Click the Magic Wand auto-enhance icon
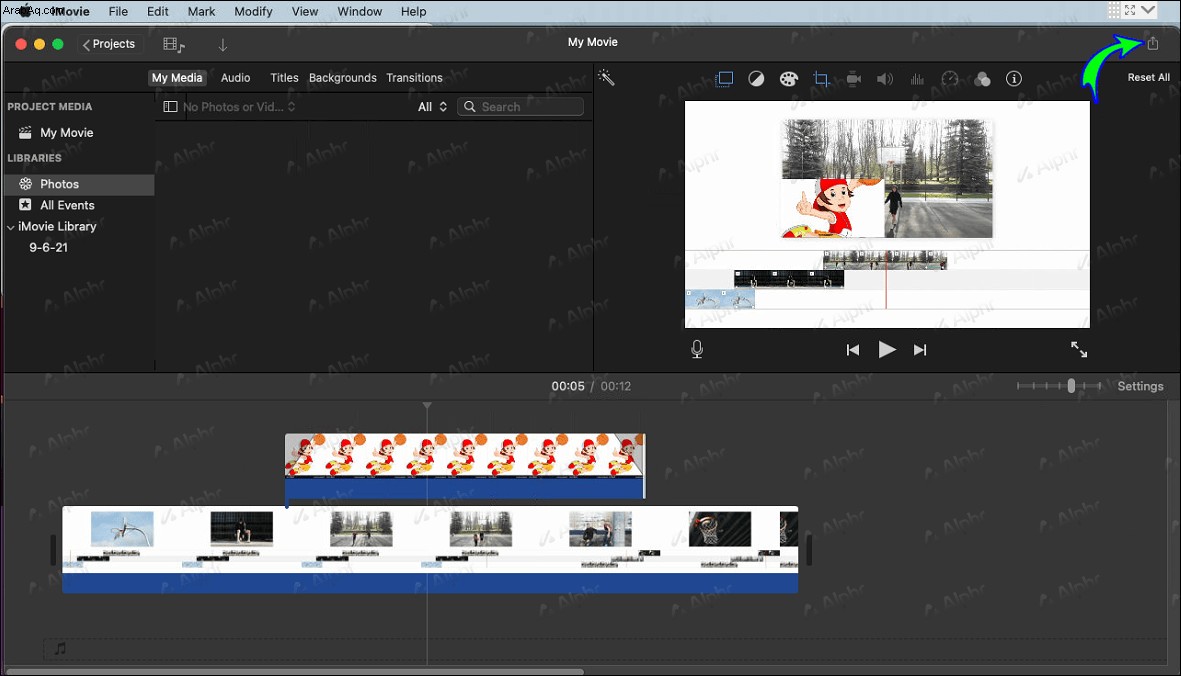Screen dimensions: 1181x676 tap(606, 78)
